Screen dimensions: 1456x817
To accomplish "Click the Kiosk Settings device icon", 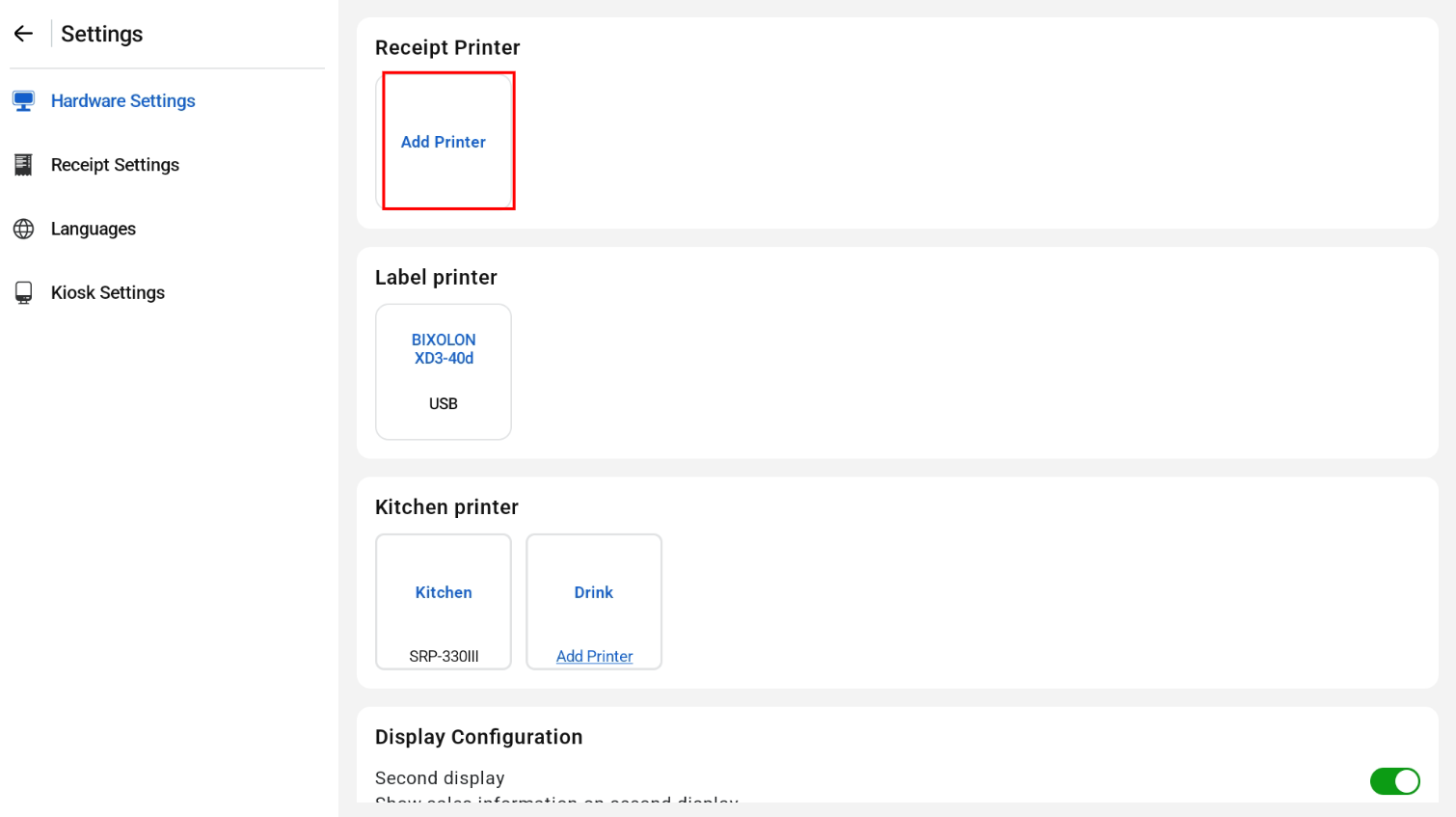I will [23, 292].
